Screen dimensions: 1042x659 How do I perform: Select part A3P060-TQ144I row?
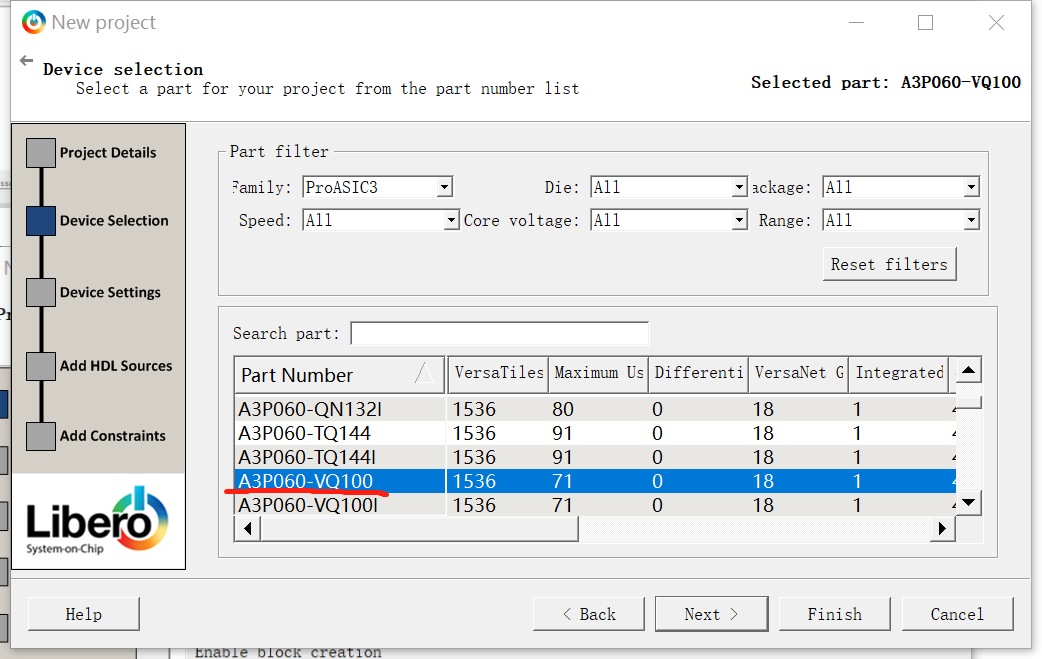coord(595,457)
